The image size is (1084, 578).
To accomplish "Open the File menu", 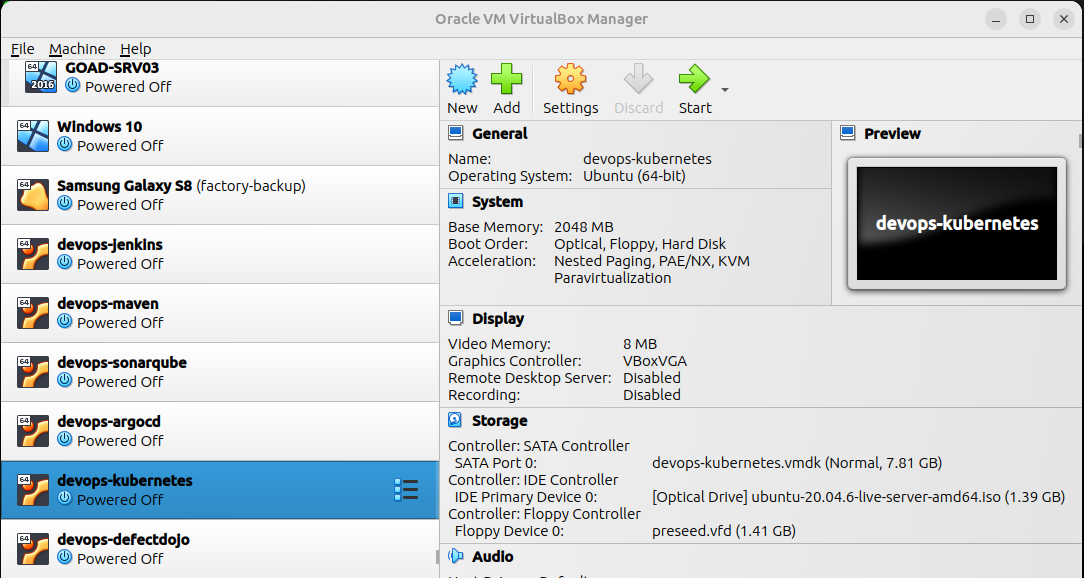I will click(22, 49).
